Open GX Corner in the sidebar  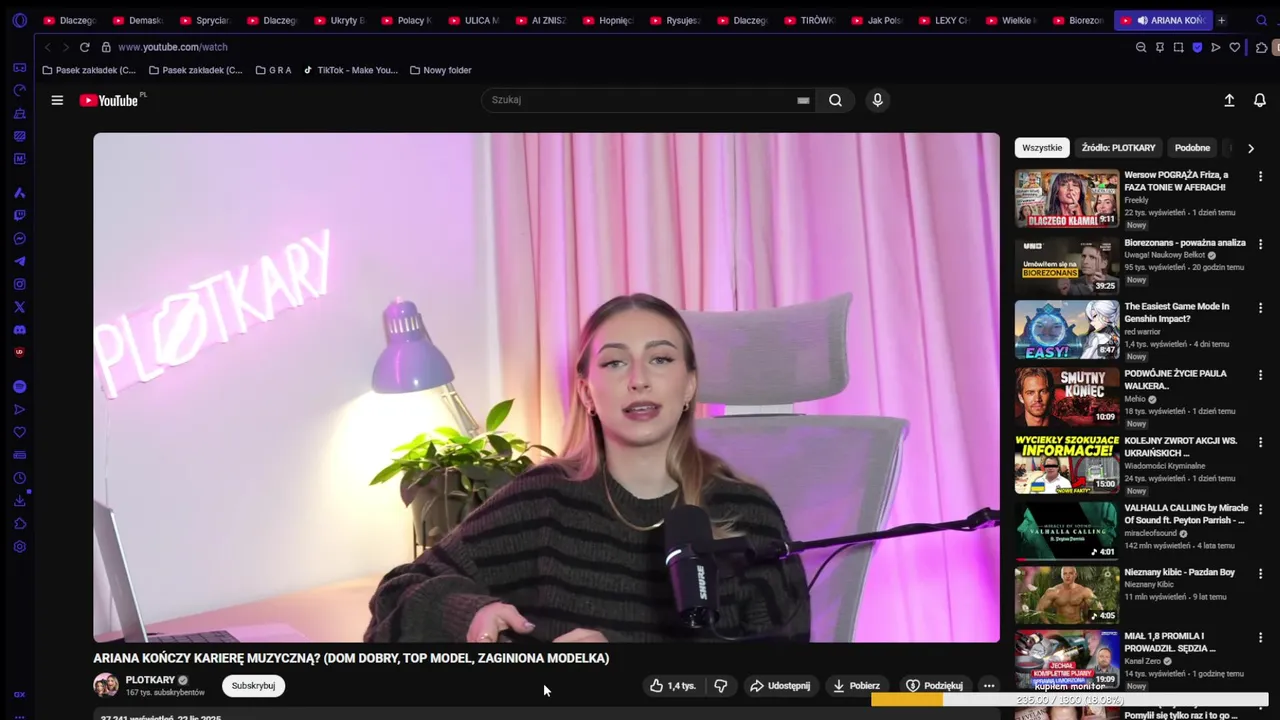pyautogui.click(x=20, y=67)
